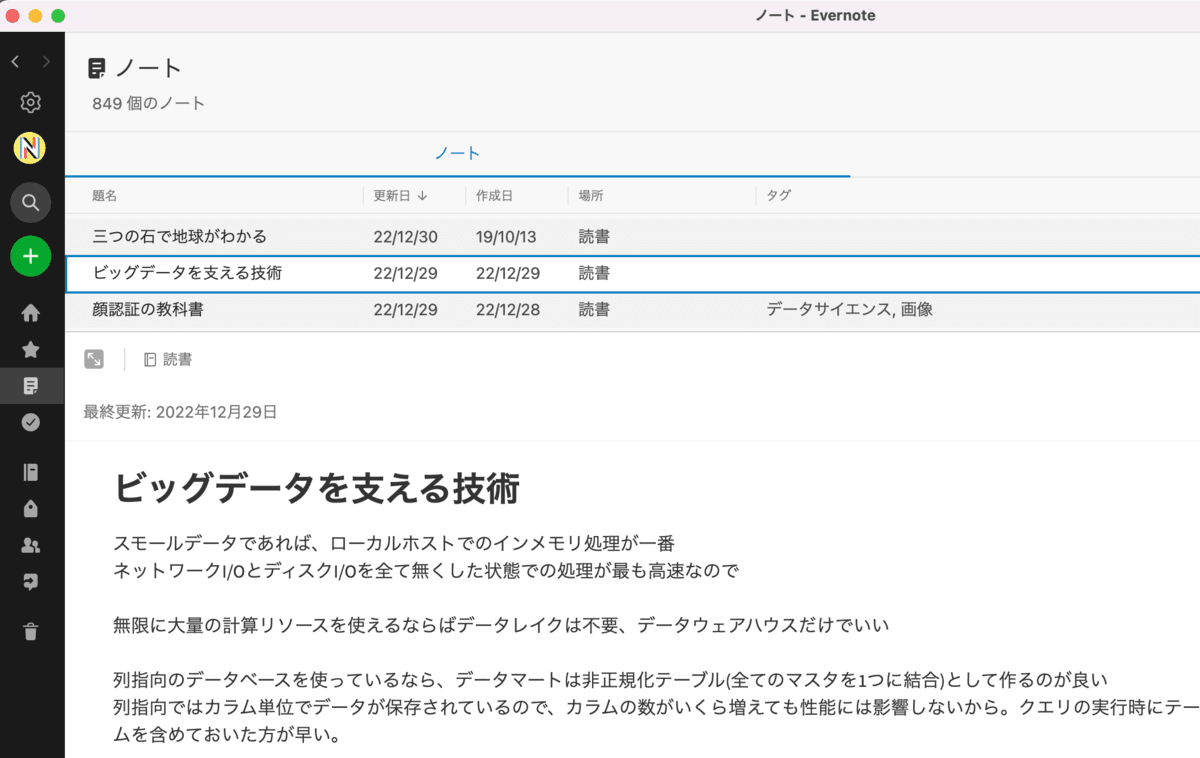The image size is (1200, 758).
Task: Click note line starting ネットワークI/O
Action: click(x=426, y=570)
